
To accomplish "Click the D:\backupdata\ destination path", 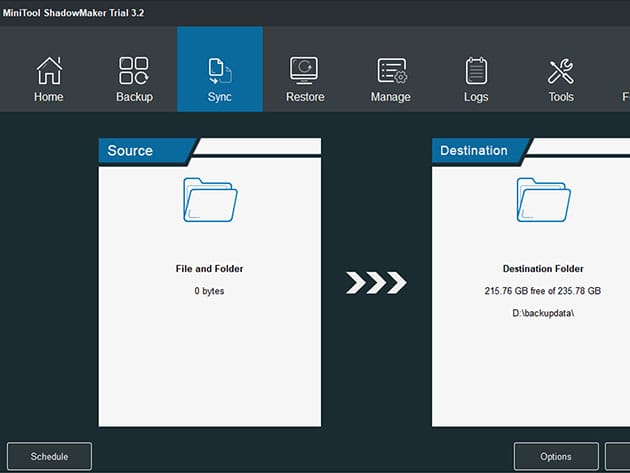I will coord(543,312).
